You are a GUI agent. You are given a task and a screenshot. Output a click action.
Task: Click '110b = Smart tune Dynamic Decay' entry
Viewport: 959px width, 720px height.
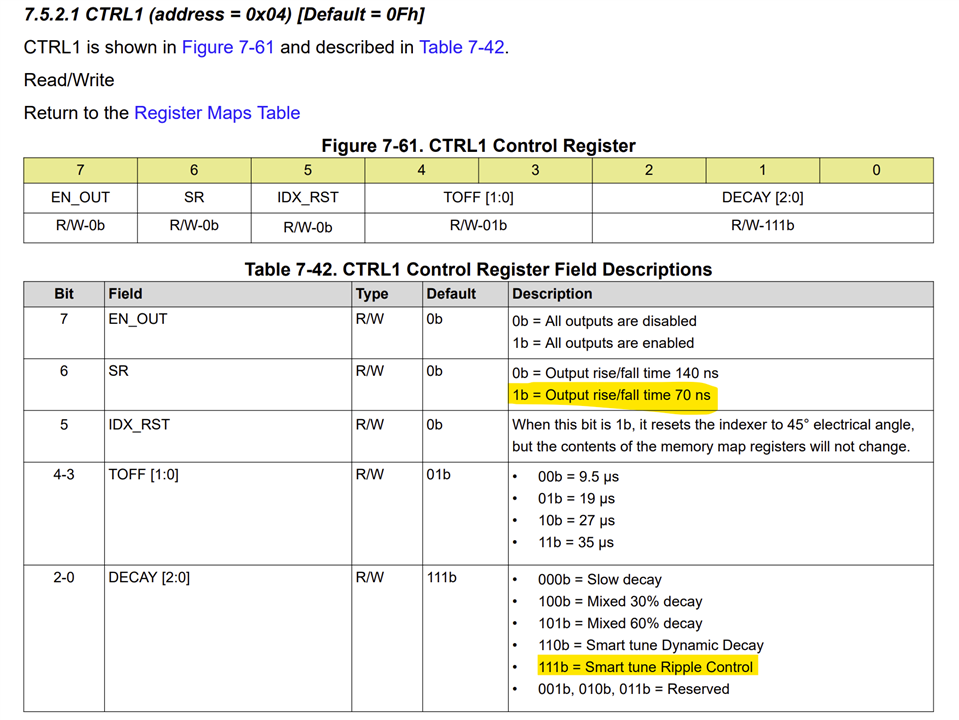(x=651, y=645)
